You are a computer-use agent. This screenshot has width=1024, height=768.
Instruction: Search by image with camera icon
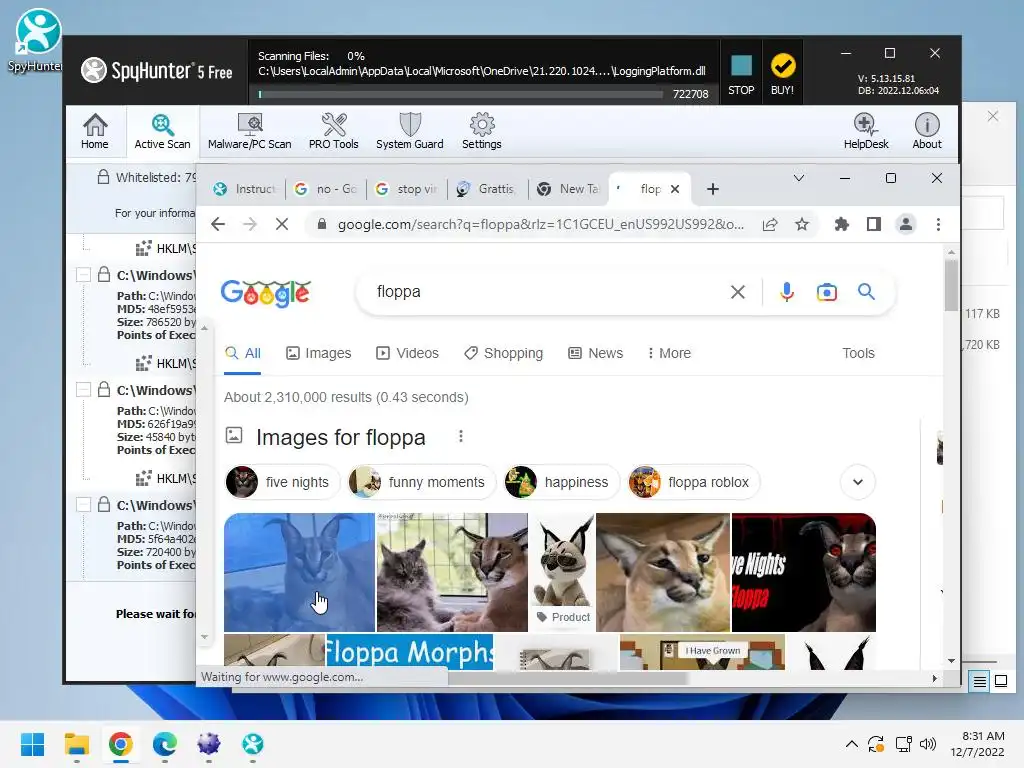827,292
